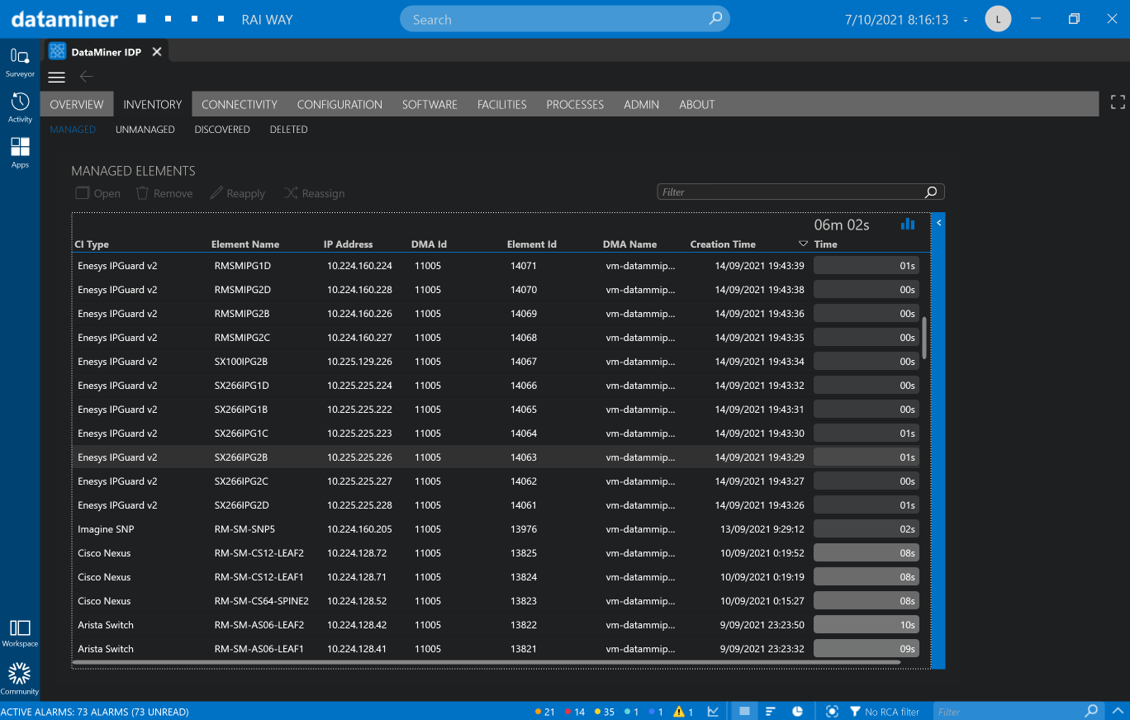Close the DataMiner IDP tab
Screen dimensions: 1130x720
[157, 52]
